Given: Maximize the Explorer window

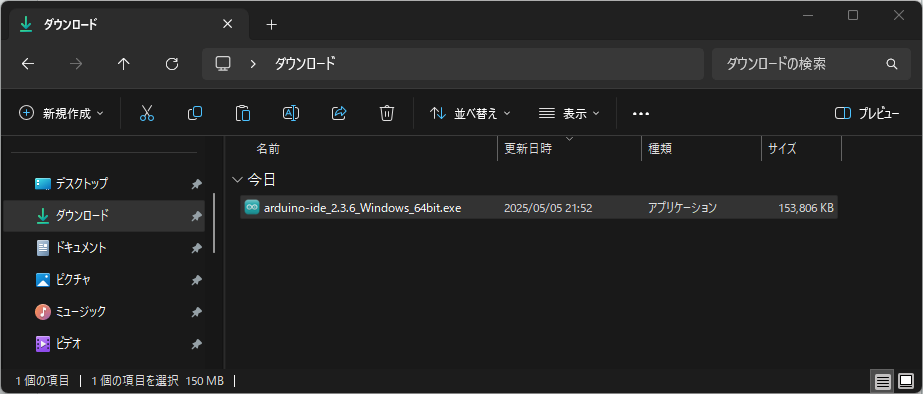Looking at the screenshot, I should click(x=852, y=16).
